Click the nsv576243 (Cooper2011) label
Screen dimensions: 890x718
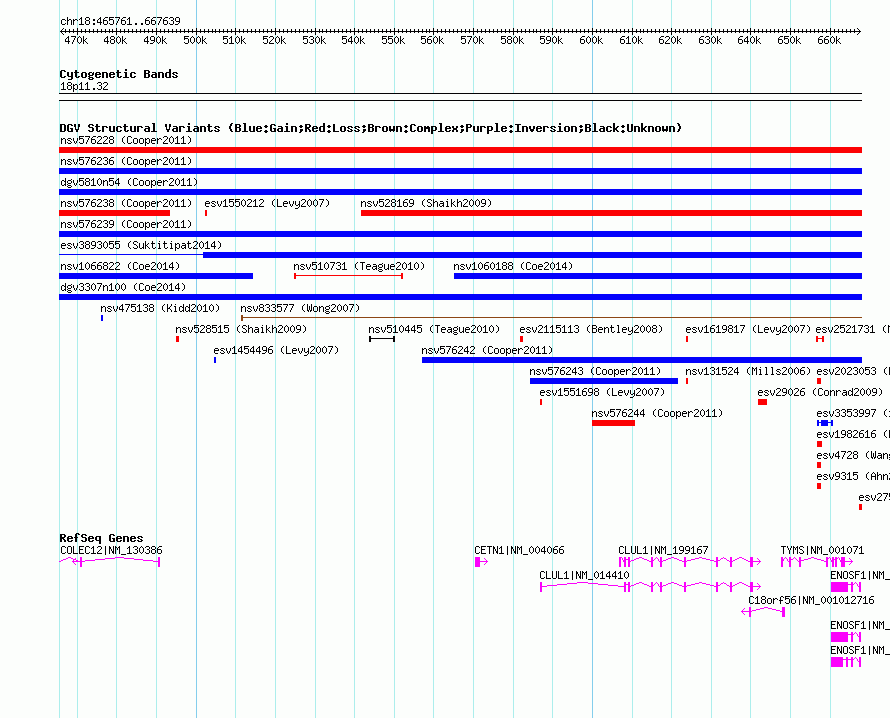point(595,371)
